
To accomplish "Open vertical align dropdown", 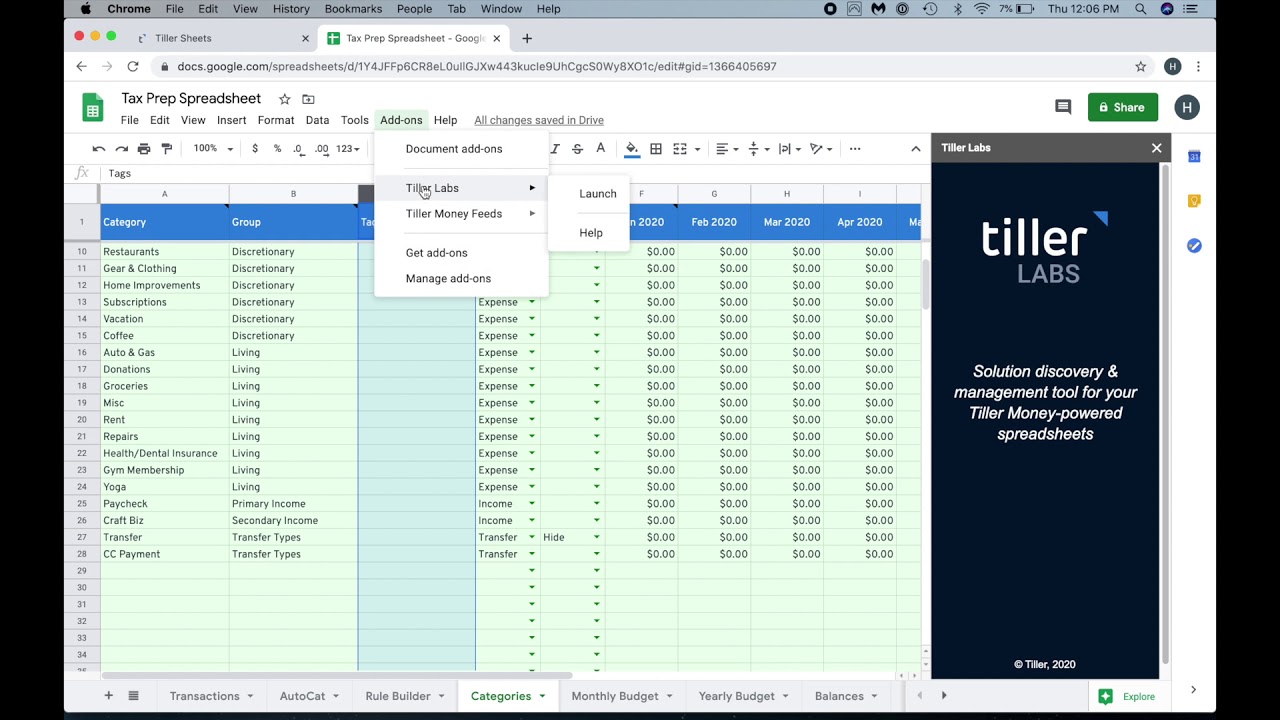I will [759, 149].
